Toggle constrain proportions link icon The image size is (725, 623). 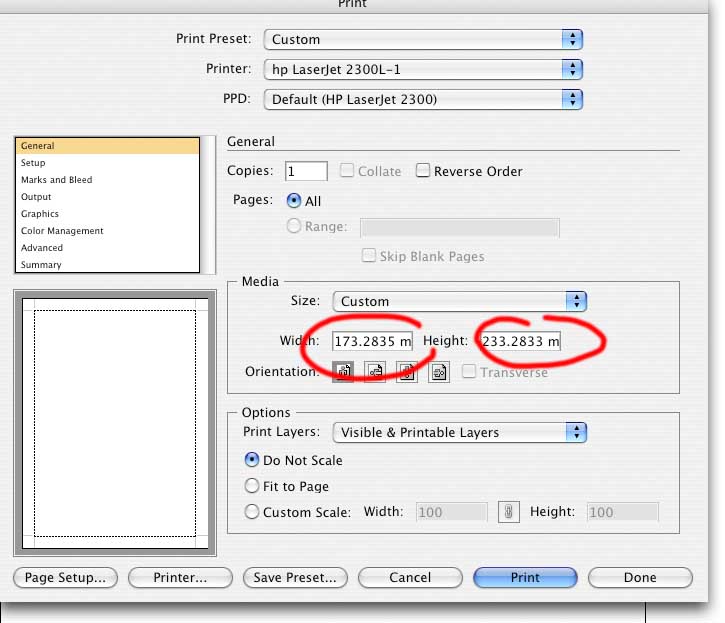[x=509, y=512]
